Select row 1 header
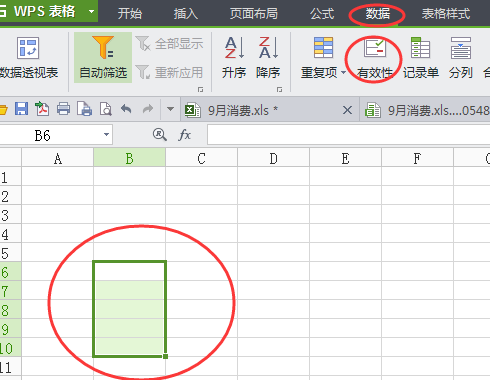 point(10,177)
